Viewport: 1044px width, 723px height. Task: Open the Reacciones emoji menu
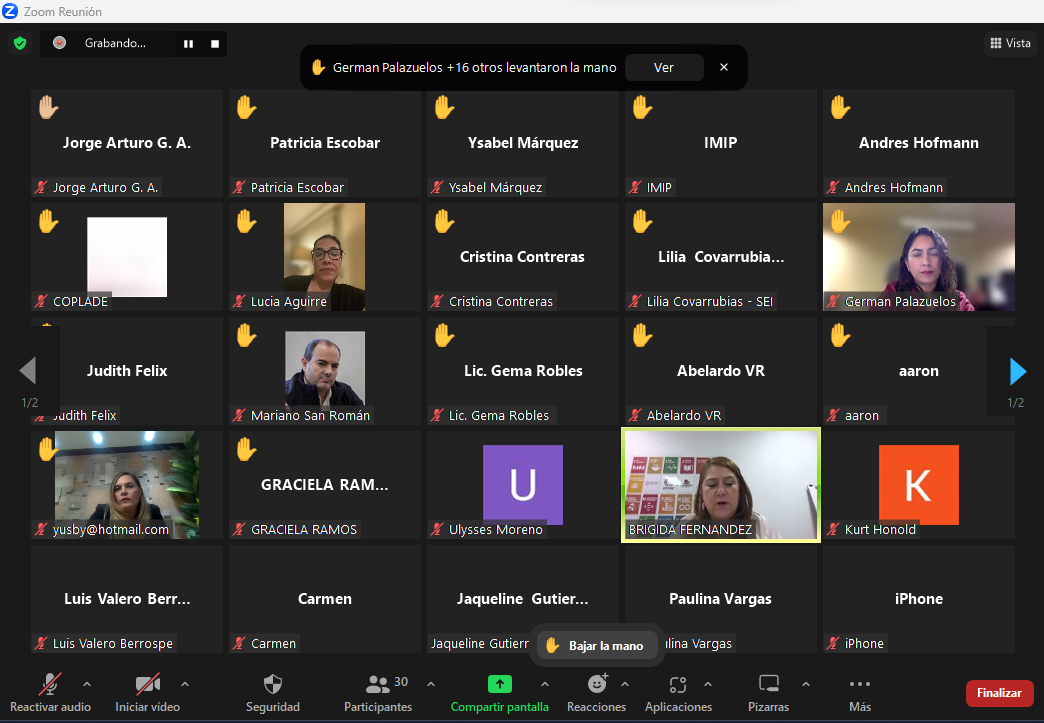click(597, 685)
